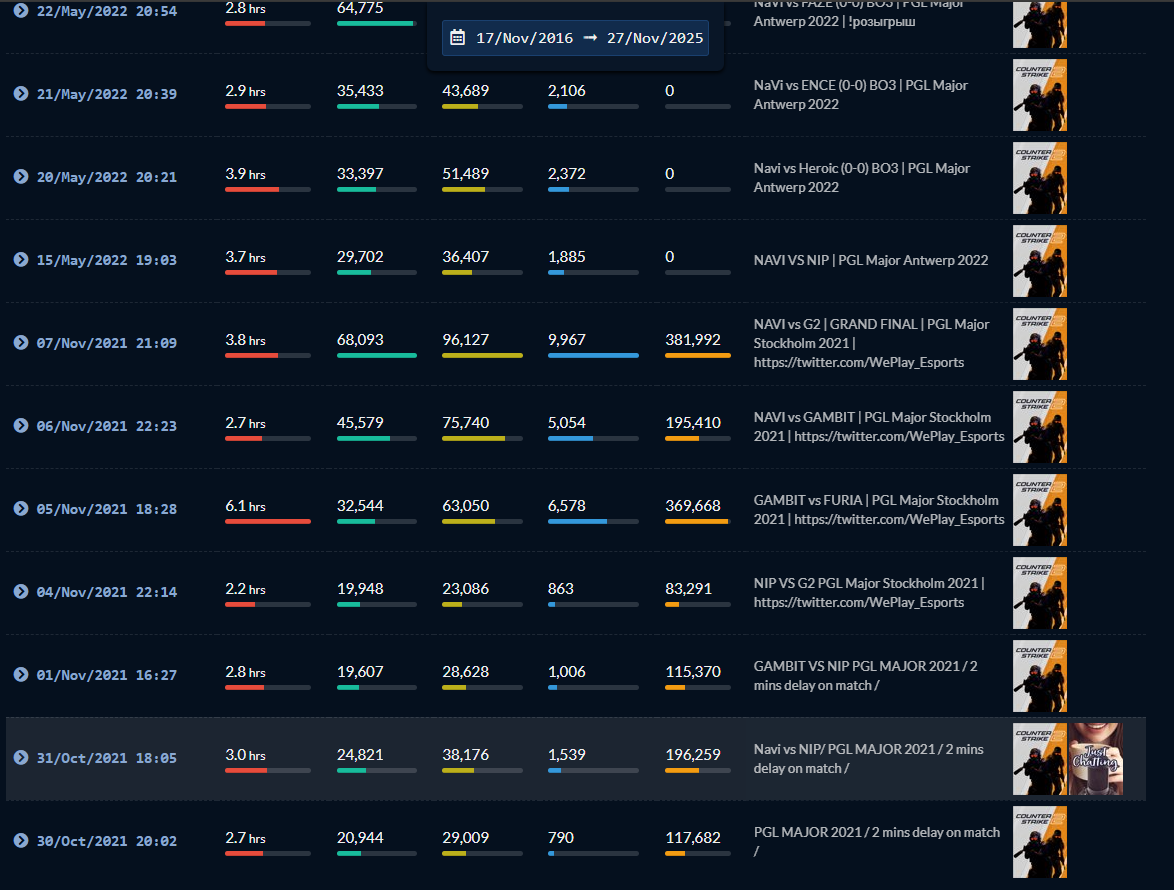
Task: Open date link 05/Nov/2021 18:28
Action: tap(106, 510)
